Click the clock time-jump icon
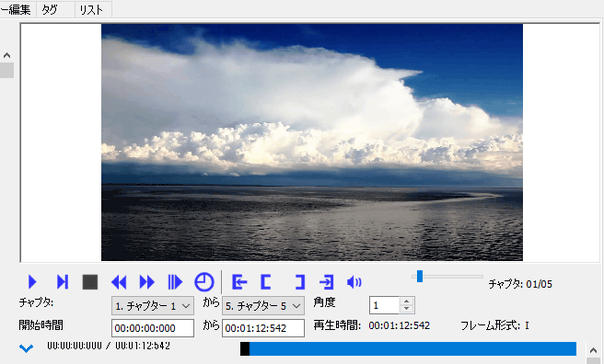 coord(204,282)
